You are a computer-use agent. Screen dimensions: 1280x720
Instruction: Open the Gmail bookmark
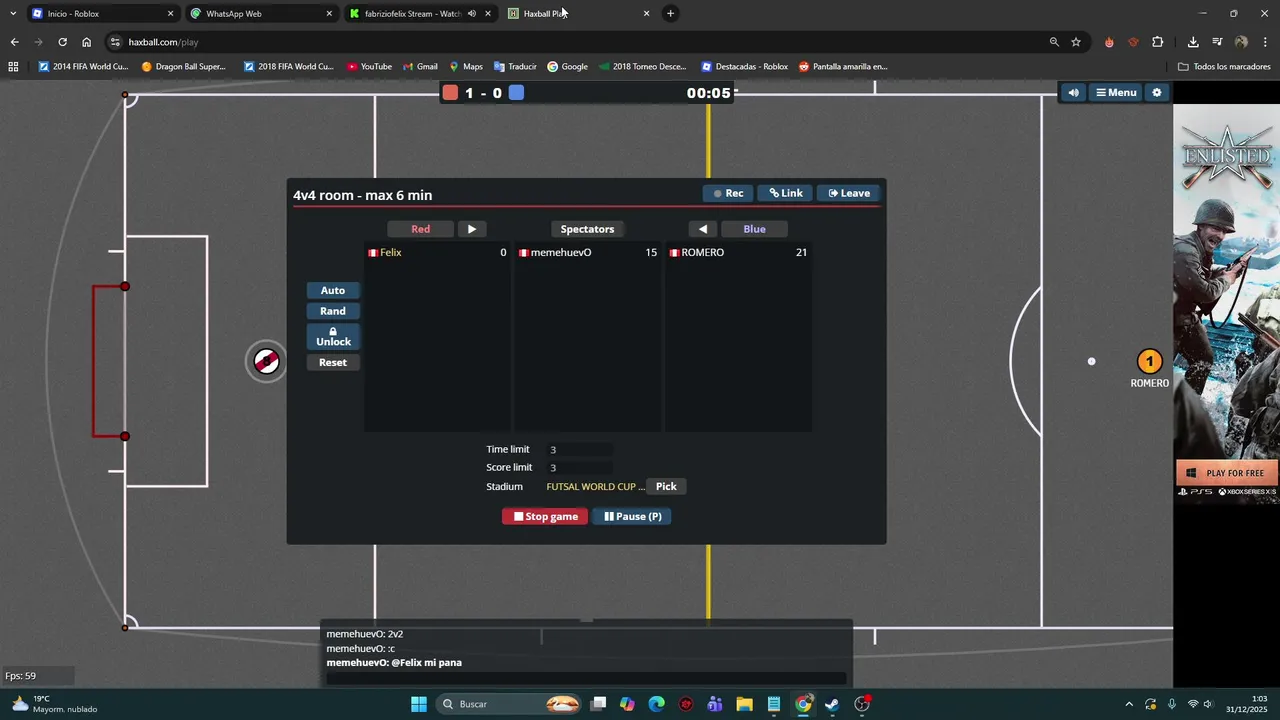(x=420, y=67)
